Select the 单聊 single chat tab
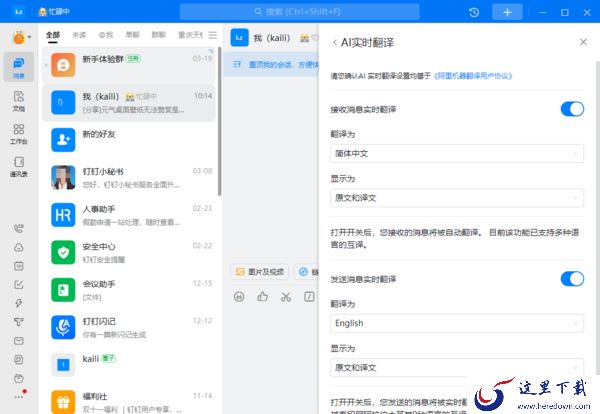The height and width of the screenshot is (414, 600). click(x=132, y=35)
